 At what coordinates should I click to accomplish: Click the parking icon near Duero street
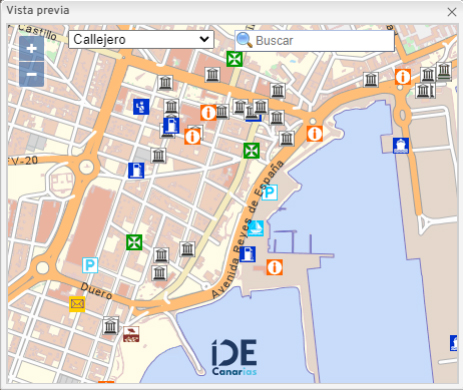90,265
